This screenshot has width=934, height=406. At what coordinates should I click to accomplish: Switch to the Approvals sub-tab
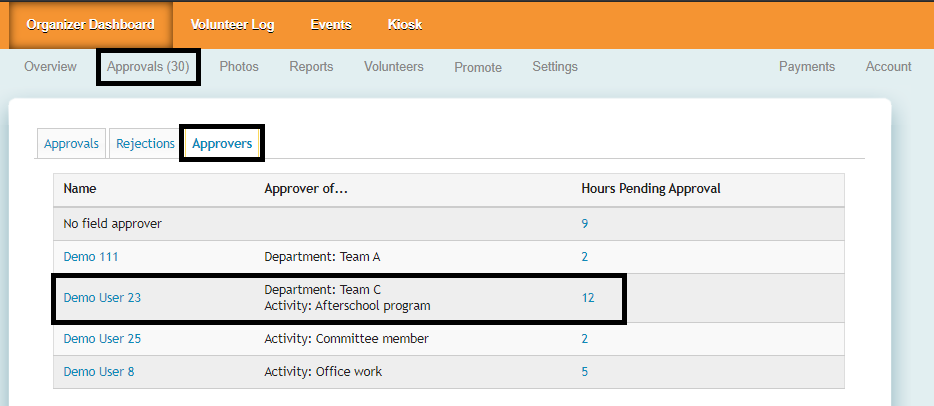pos(71,144)
